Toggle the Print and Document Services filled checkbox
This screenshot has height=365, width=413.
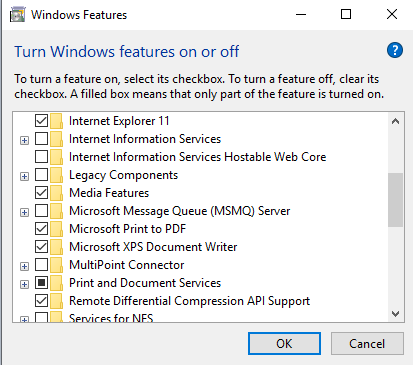[x=41, y=282]
